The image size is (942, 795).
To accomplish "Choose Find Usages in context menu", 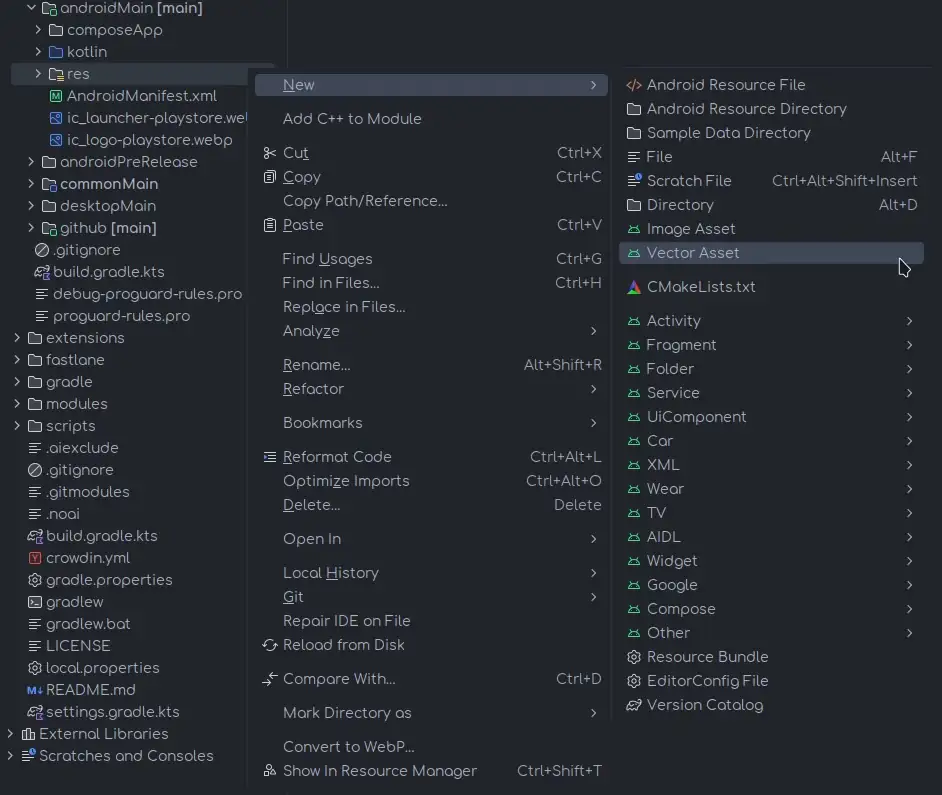I will [x=327, y=259].
